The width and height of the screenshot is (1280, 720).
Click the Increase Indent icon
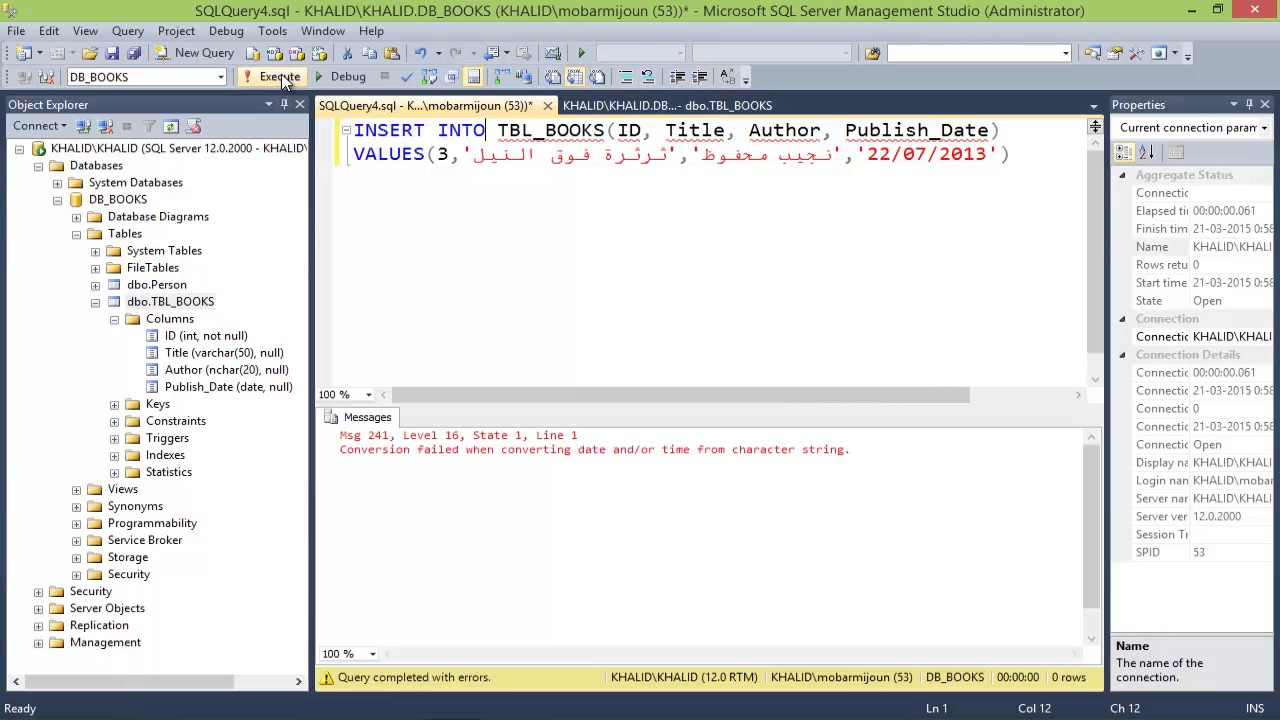pos(700,77)
